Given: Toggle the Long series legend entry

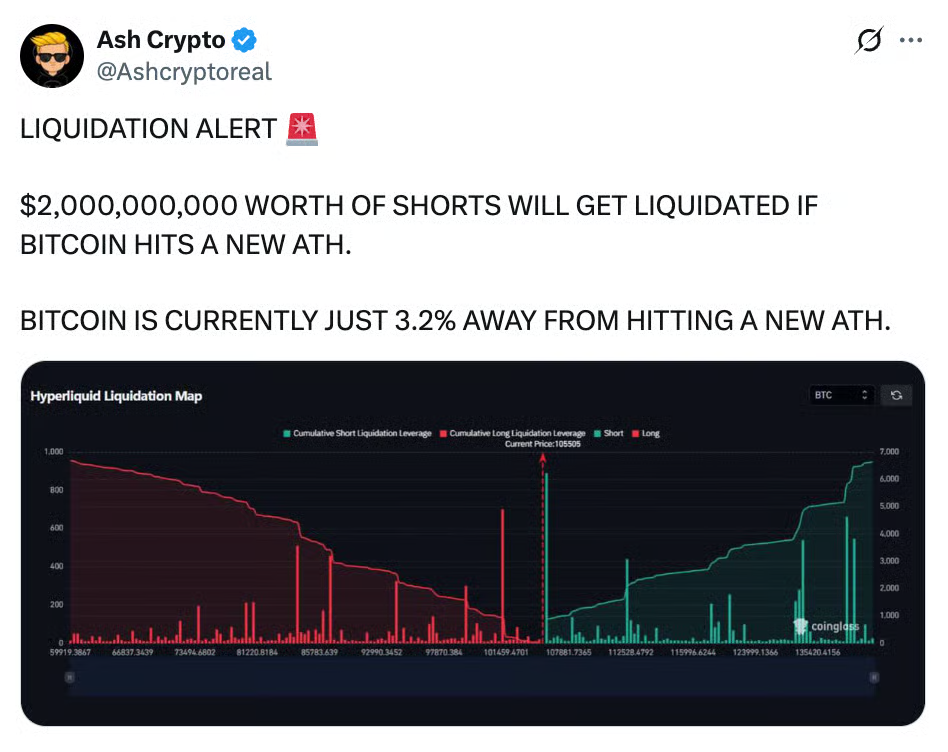Looking at the screenshot, I should (x=646, y=433).
